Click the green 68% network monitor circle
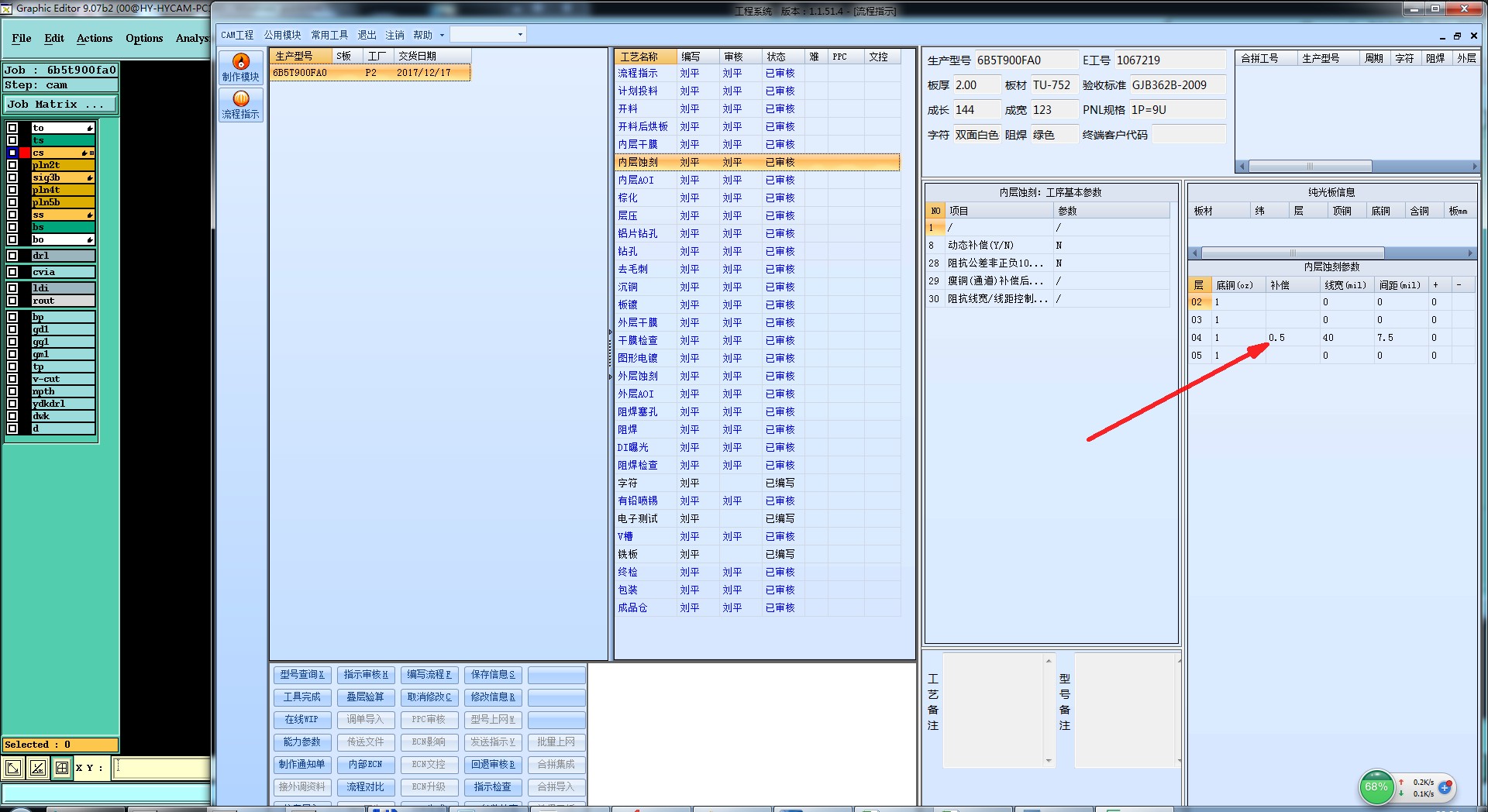Image resolution: width=1488 pixels, height=812 pixels. 1376,787
